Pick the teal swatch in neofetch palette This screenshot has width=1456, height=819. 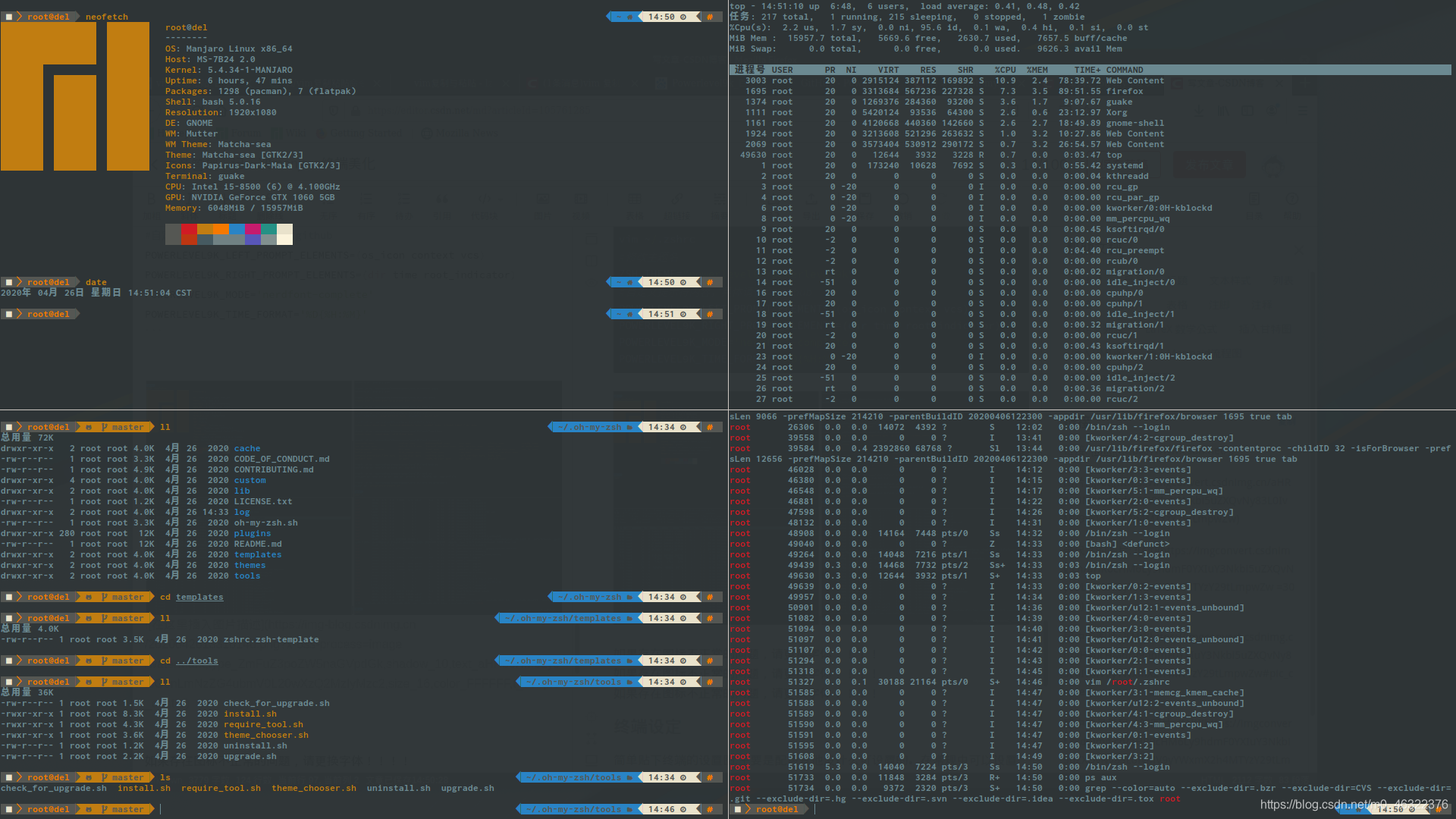(x=268, y=229)
